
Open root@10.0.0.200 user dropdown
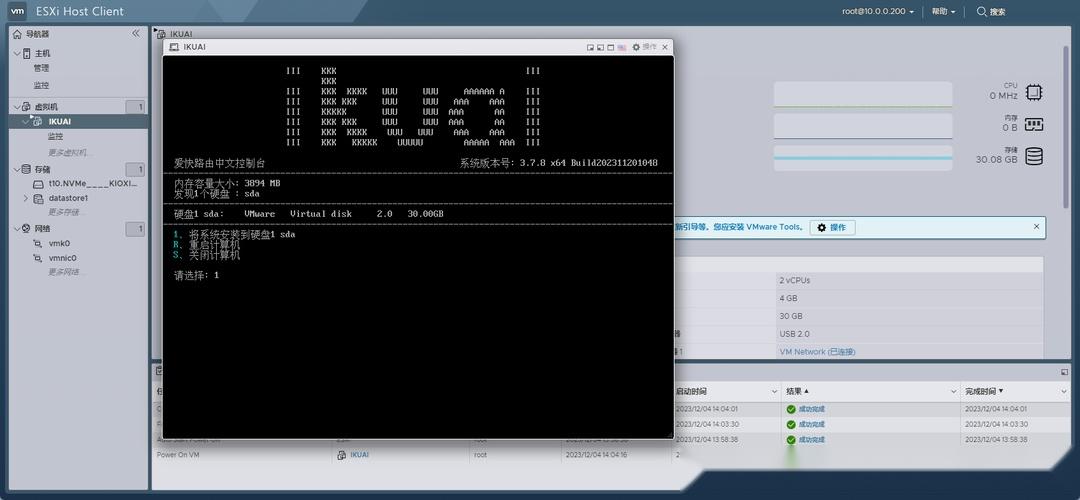point(878,12)
